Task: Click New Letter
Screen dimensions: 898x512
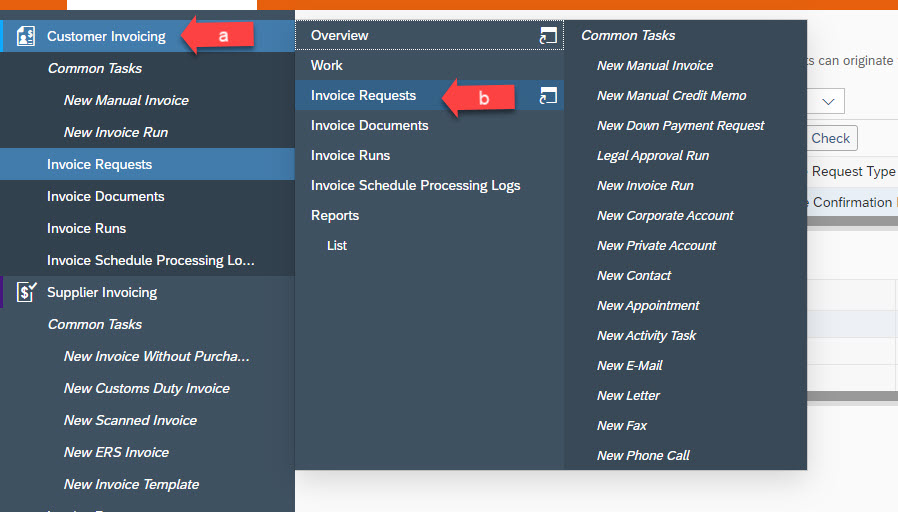Action: [x=629, y=396]
